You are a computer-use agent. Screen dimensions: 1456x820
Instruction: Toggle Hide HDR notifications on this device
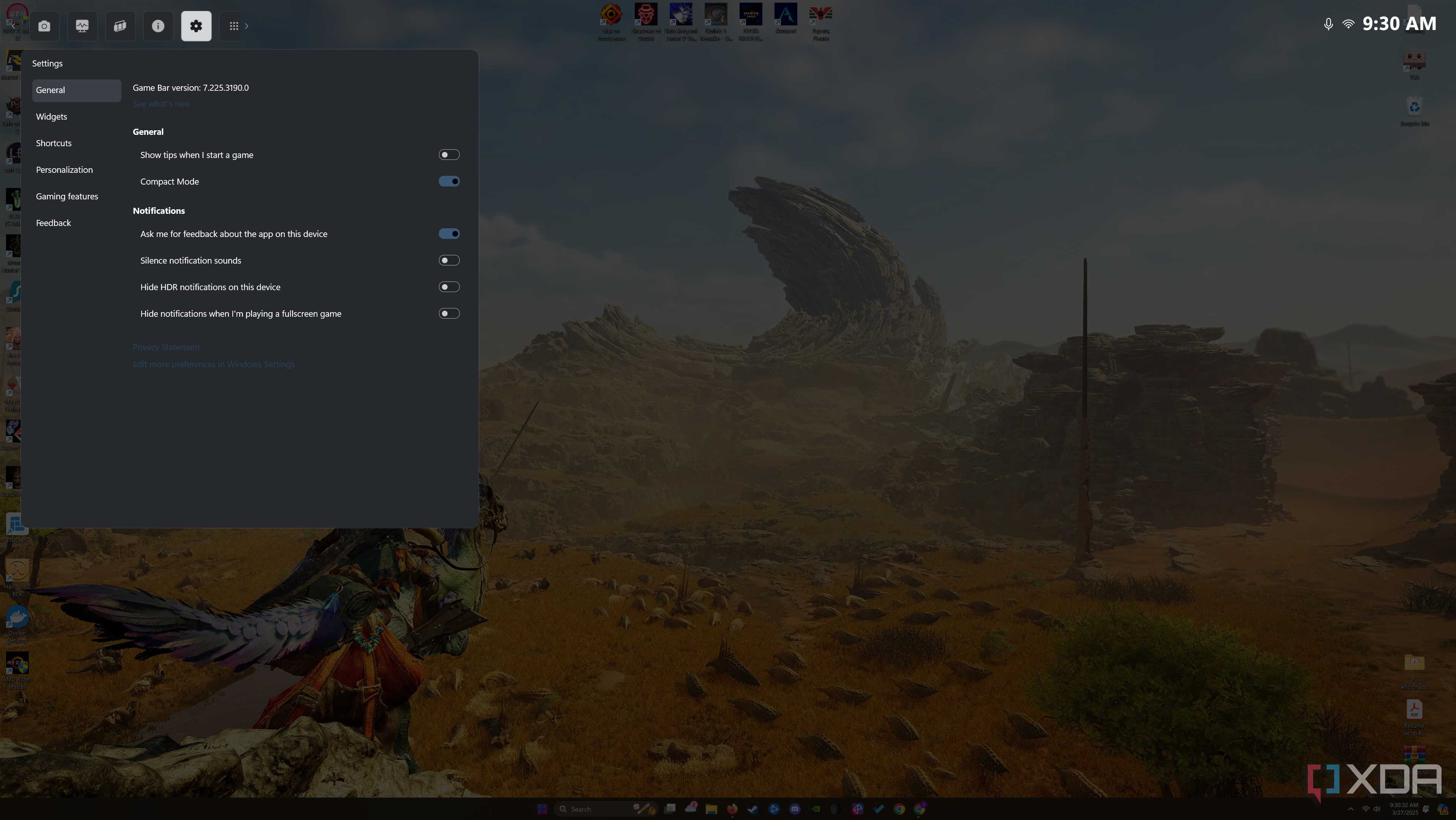coord(449,287)
